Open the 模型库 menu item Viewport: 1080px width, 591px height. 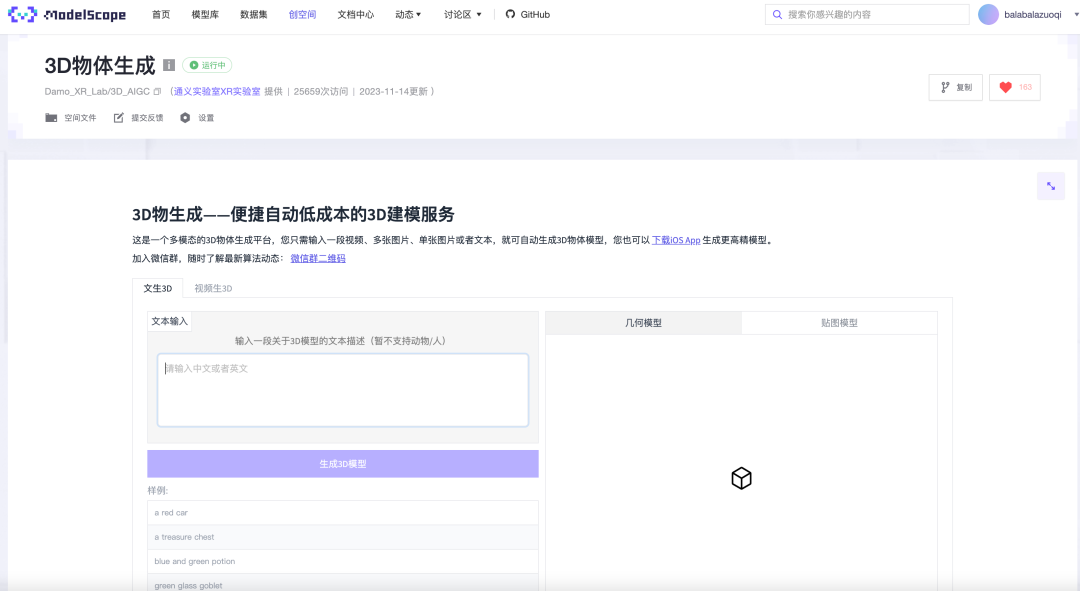(x=205, y=14)
